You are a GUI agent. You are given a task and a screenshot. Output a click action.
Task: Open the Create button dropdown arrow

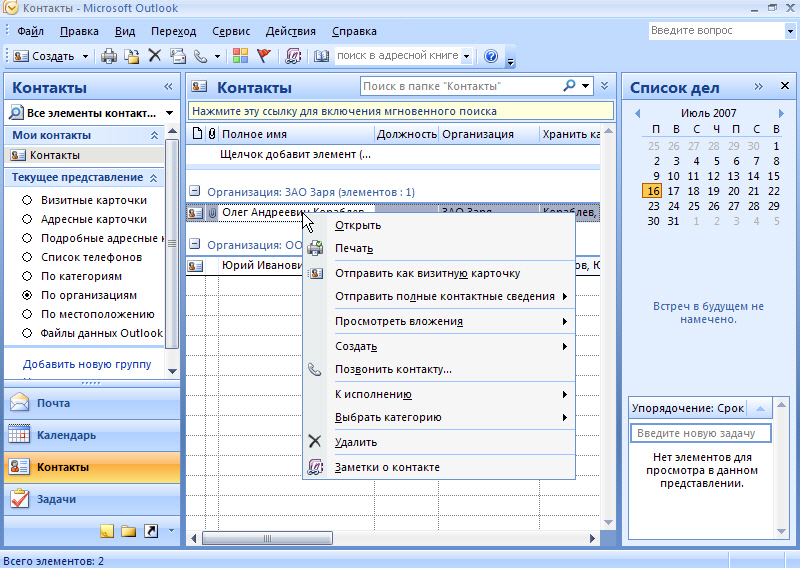[85, 56]
